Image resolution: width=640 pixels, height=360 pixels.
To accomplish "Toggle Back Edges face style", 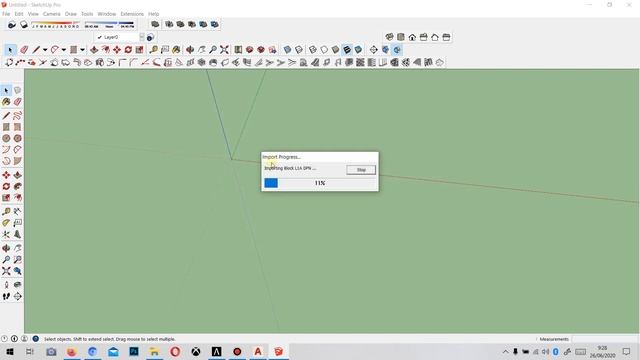I will pyautogui.click(x=299, y=50).
